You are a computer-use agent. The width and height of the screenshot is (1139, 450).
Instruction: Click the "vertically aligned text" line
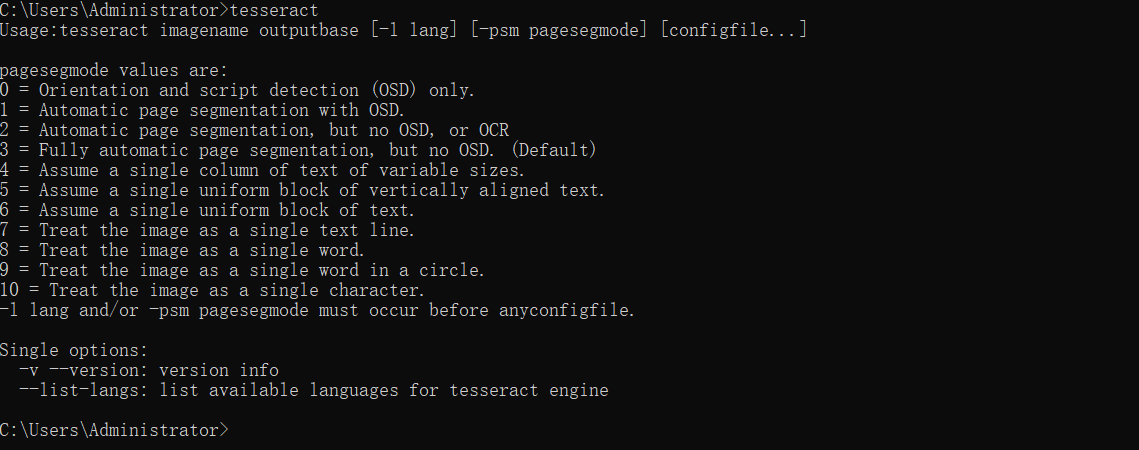[302, 190]
